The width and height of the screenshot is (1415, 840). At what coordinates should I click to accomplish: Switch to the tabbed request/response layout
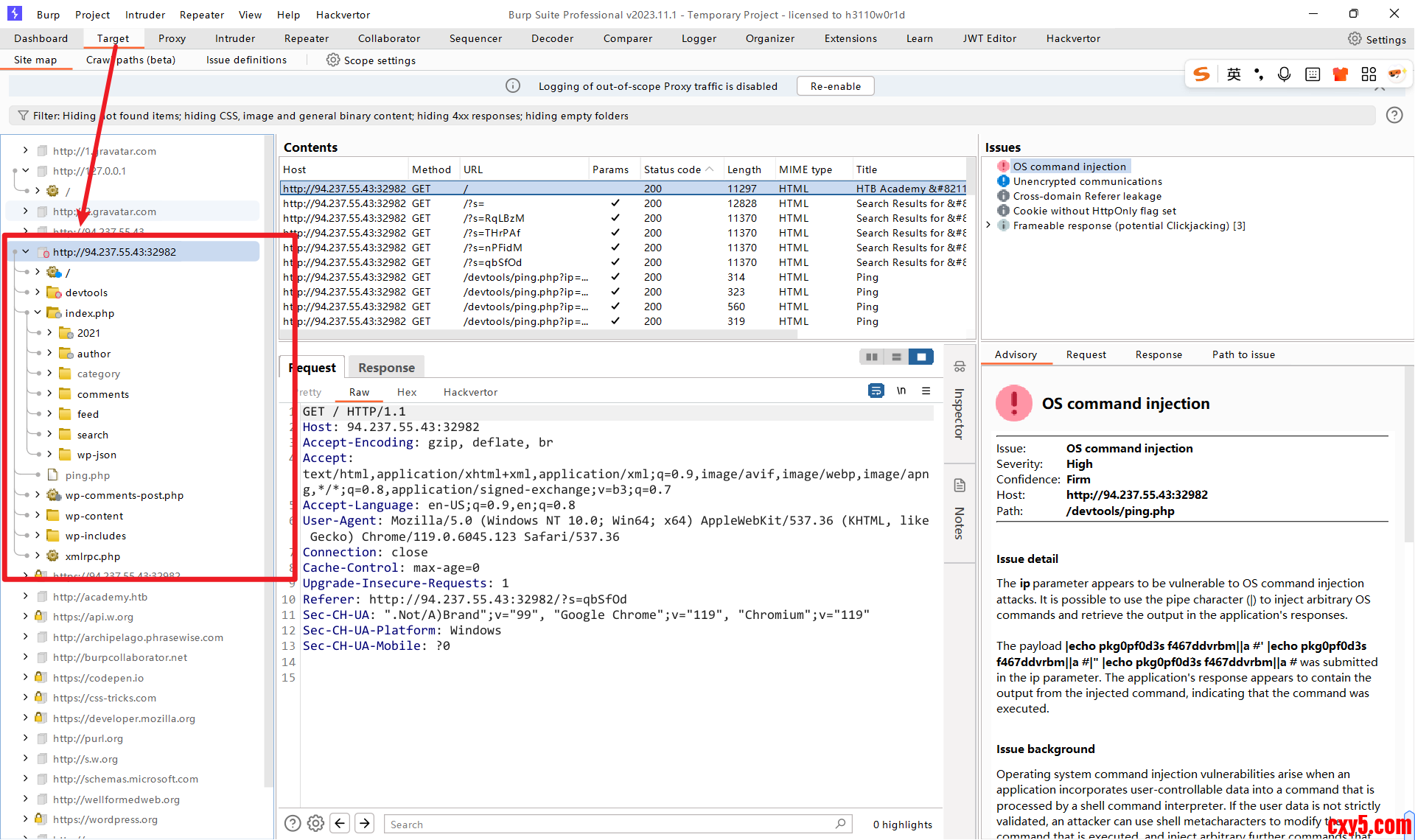pos(921,357)
